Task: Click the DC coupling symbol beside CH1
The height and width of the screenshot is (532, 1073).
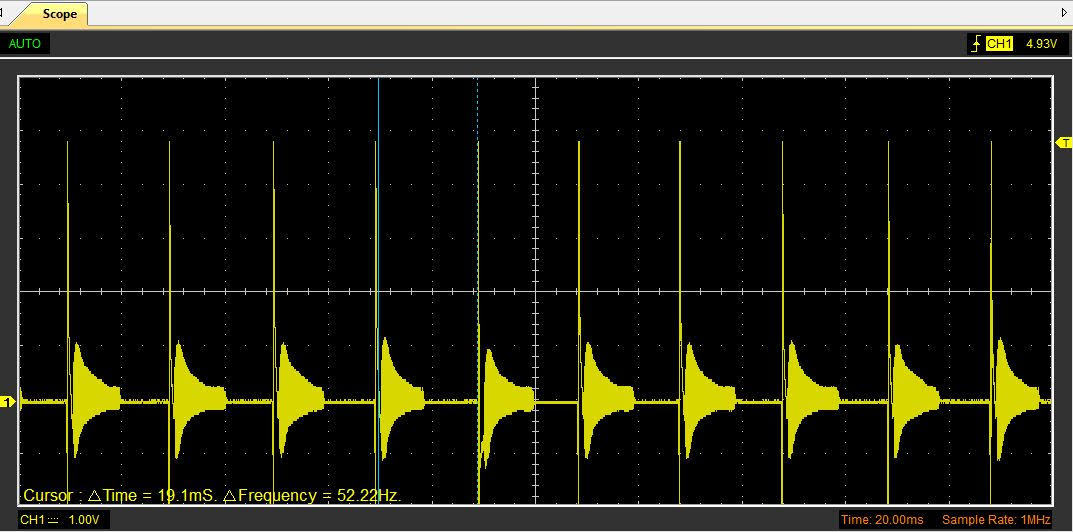Action: 54,521
